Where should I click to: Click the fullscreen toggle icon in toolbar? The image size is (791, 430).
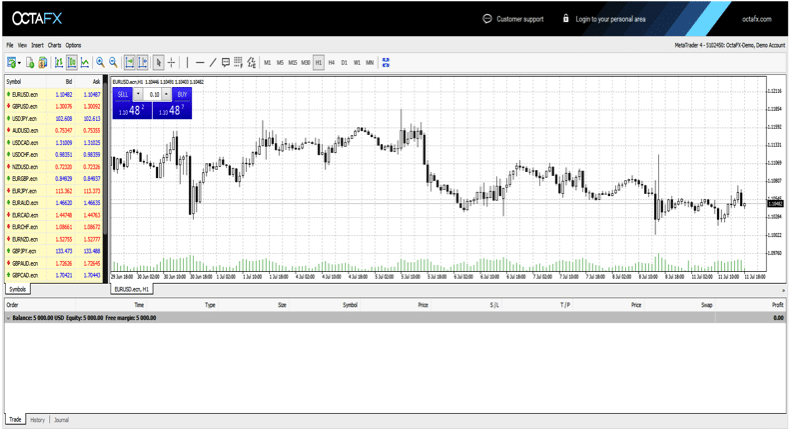pos(386,63)
